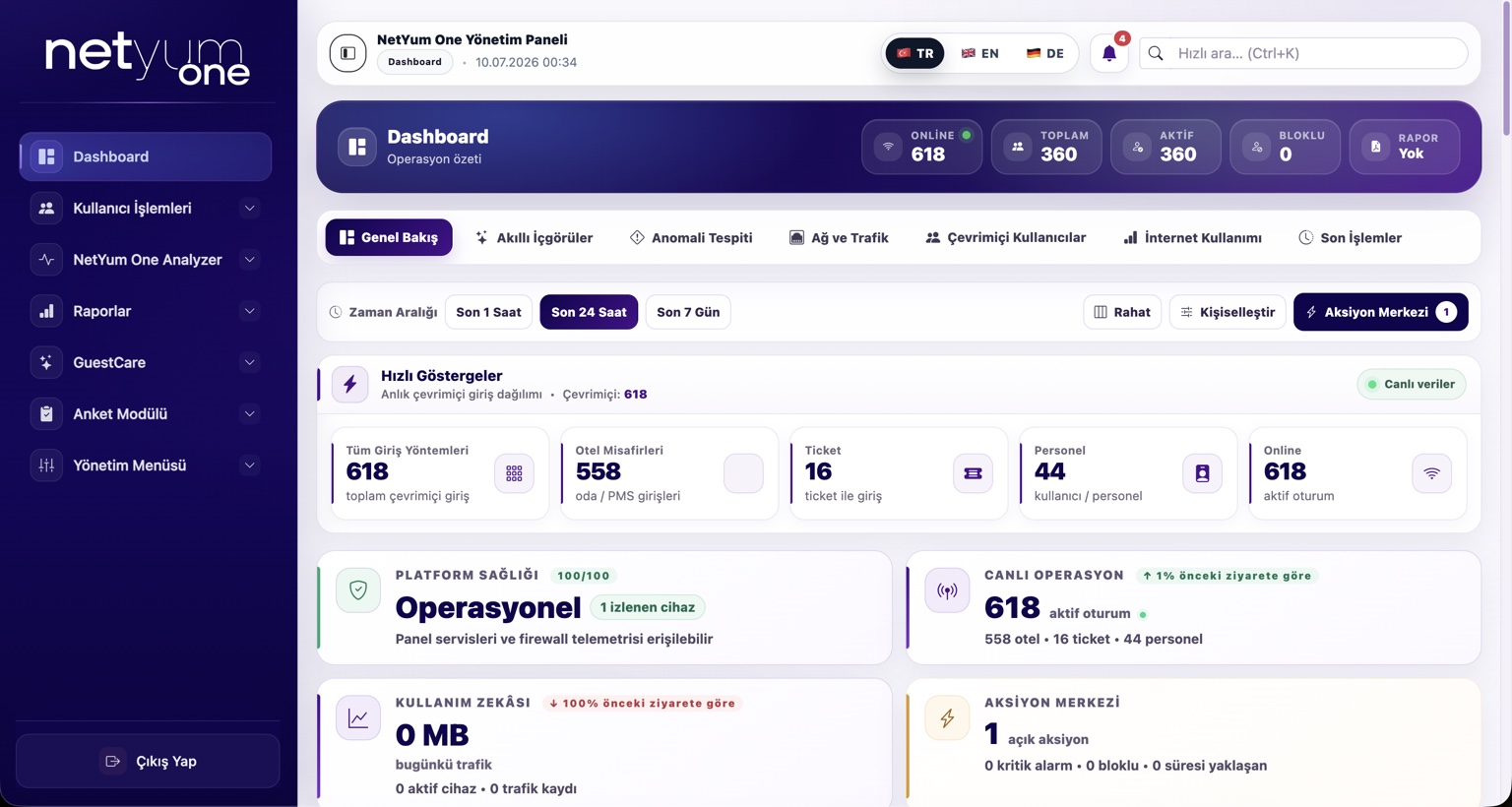Click the page vertical scrollbar
This screenshot has width=1512, height=807.
(x=1505, y=69)
